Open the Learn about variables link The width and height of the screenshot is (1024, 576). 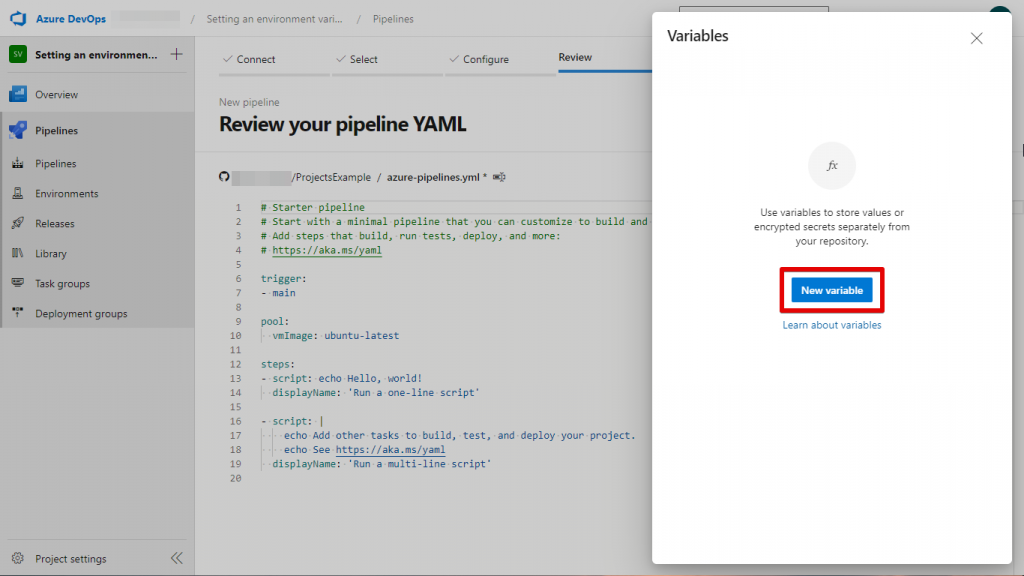point(831,324)
